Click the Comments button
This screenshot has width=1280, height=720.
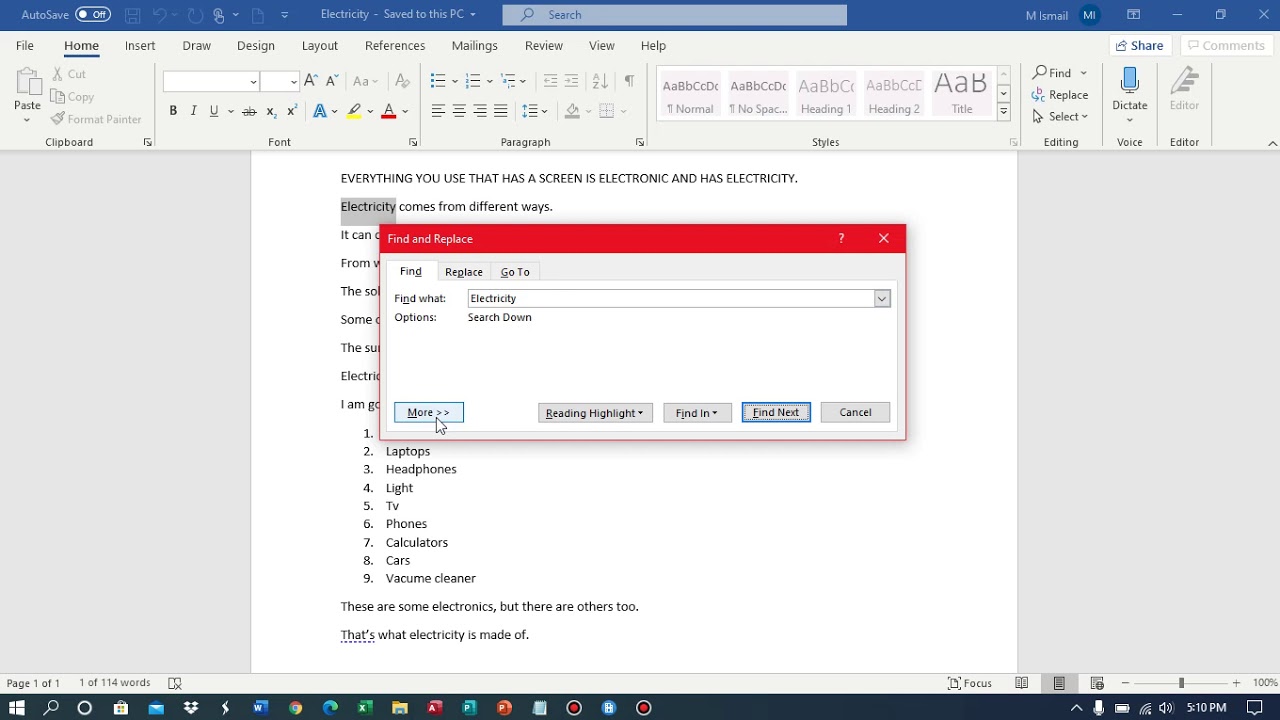[1225, 46]
